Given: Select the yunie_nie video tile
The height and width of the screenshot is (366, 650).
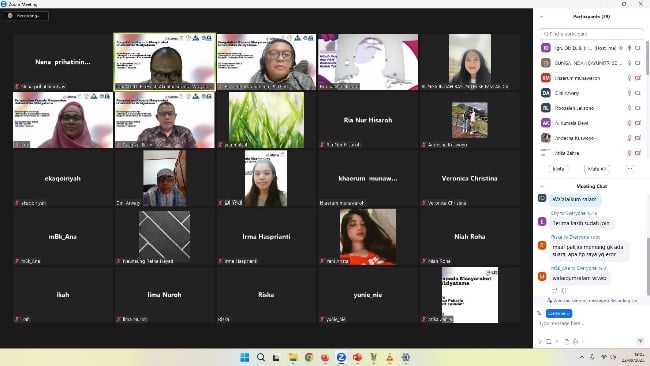Looking at the screenshot, I should (368, 295).
